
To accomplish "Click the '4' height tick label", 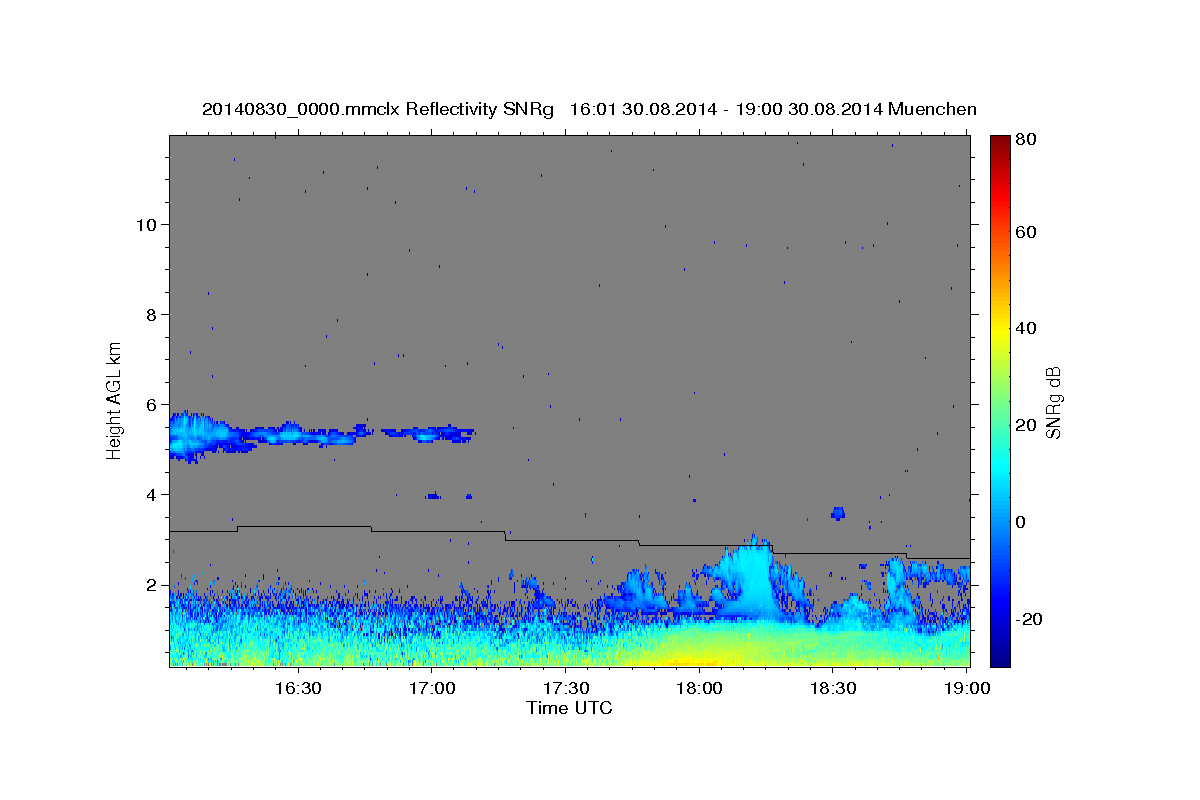I will coord(151,494).
